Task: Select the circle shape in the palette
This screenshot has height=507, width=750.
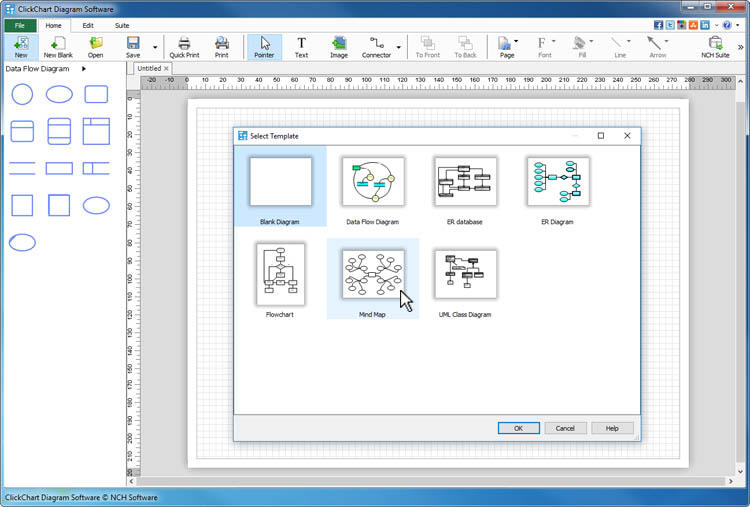Action: coord(22,94)
